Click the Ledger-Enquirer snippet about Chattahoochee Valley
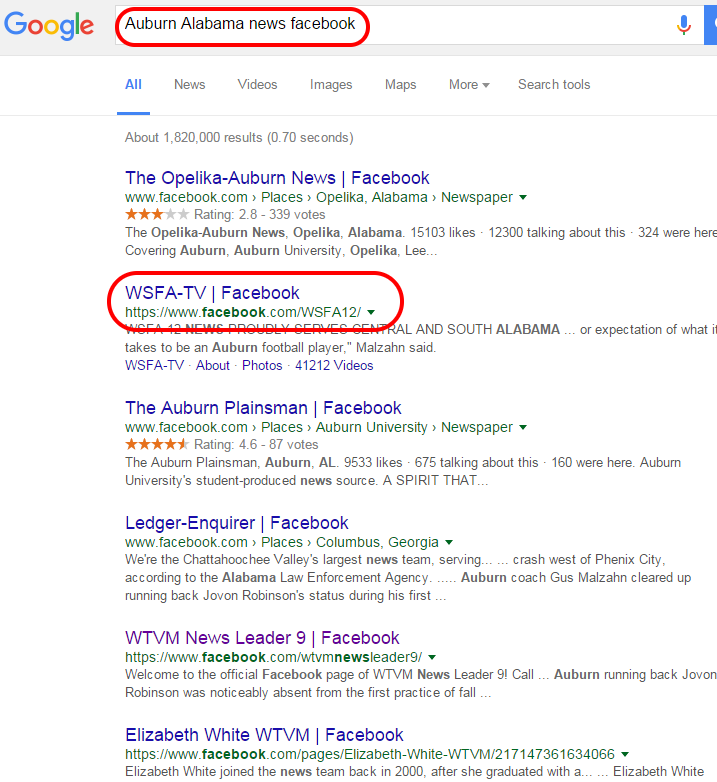717x782 pixels. pos(408,578)
